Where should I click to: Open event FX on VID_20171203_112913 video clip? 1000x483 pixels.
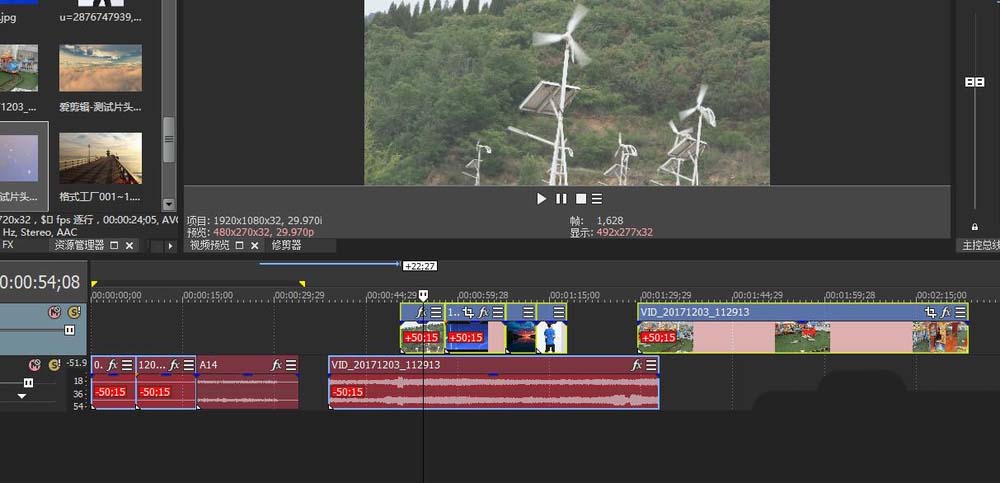point(946,312)
